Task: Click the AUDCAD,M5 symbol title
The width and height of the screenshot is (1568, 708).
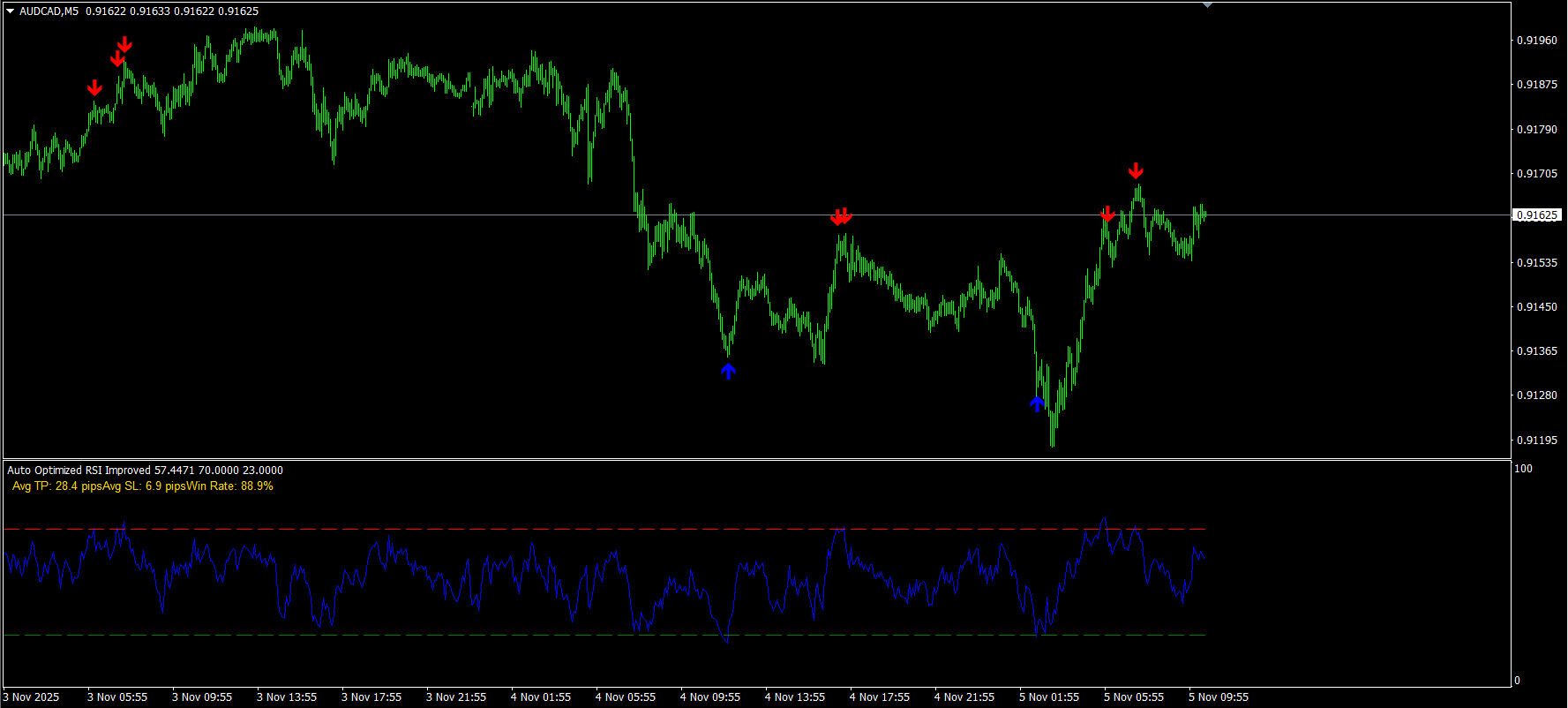Action: [49, 11]
